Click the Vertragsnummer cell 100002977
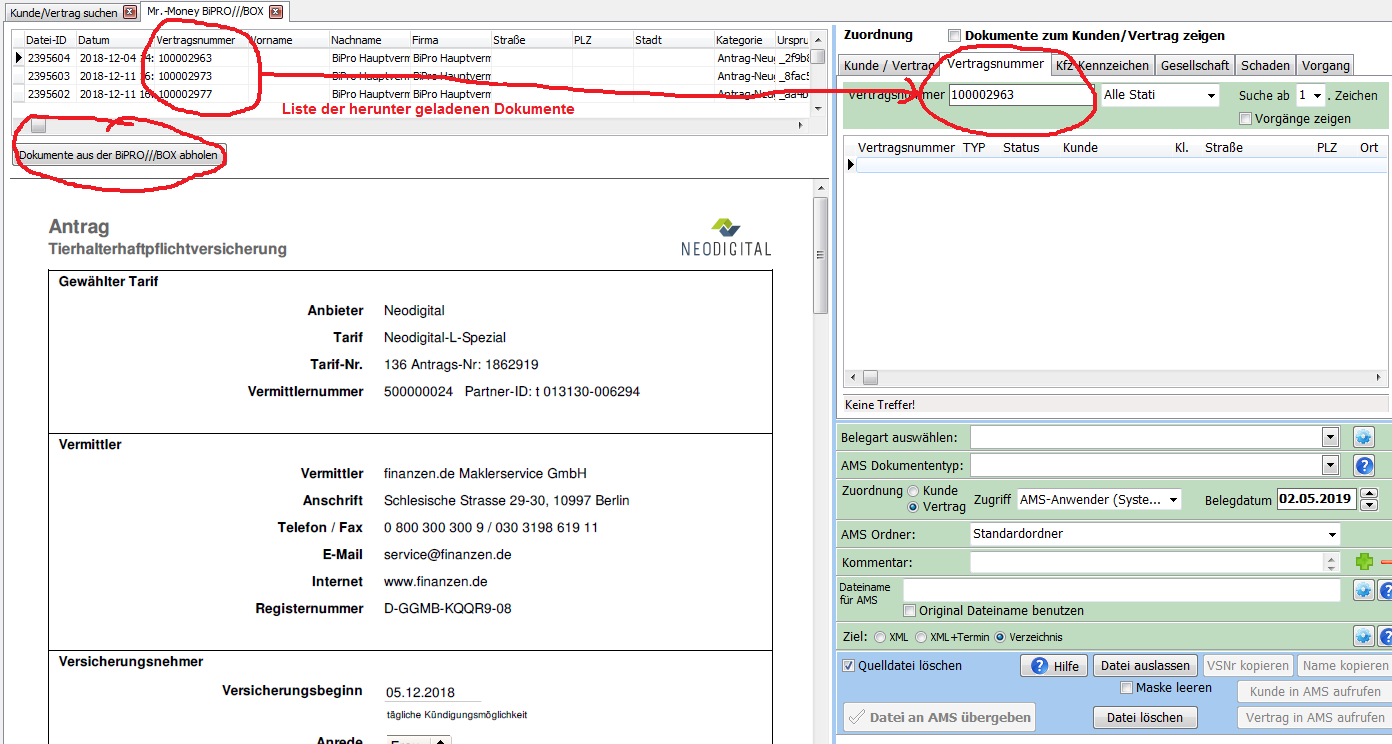 (x=201, y=94)
